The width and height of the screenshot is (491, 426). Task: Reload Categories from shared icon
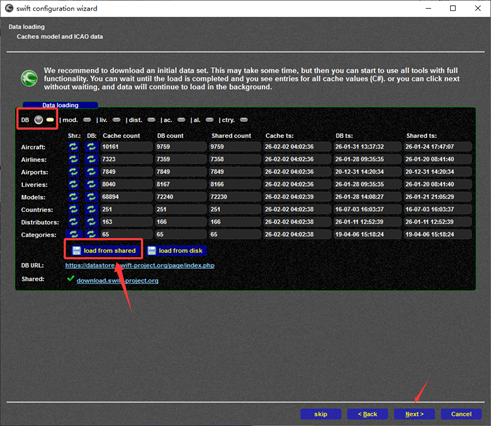point(74,234)
